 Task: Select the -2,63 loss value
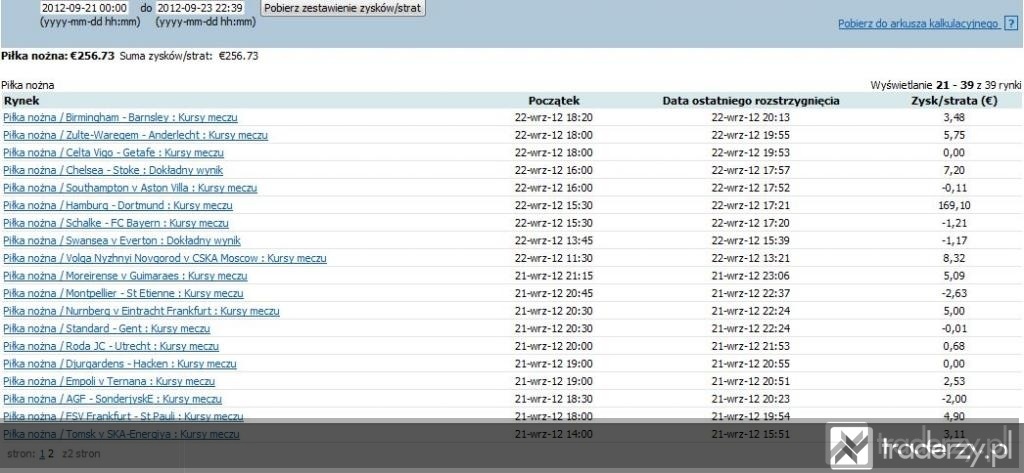(x=954, y=294)
